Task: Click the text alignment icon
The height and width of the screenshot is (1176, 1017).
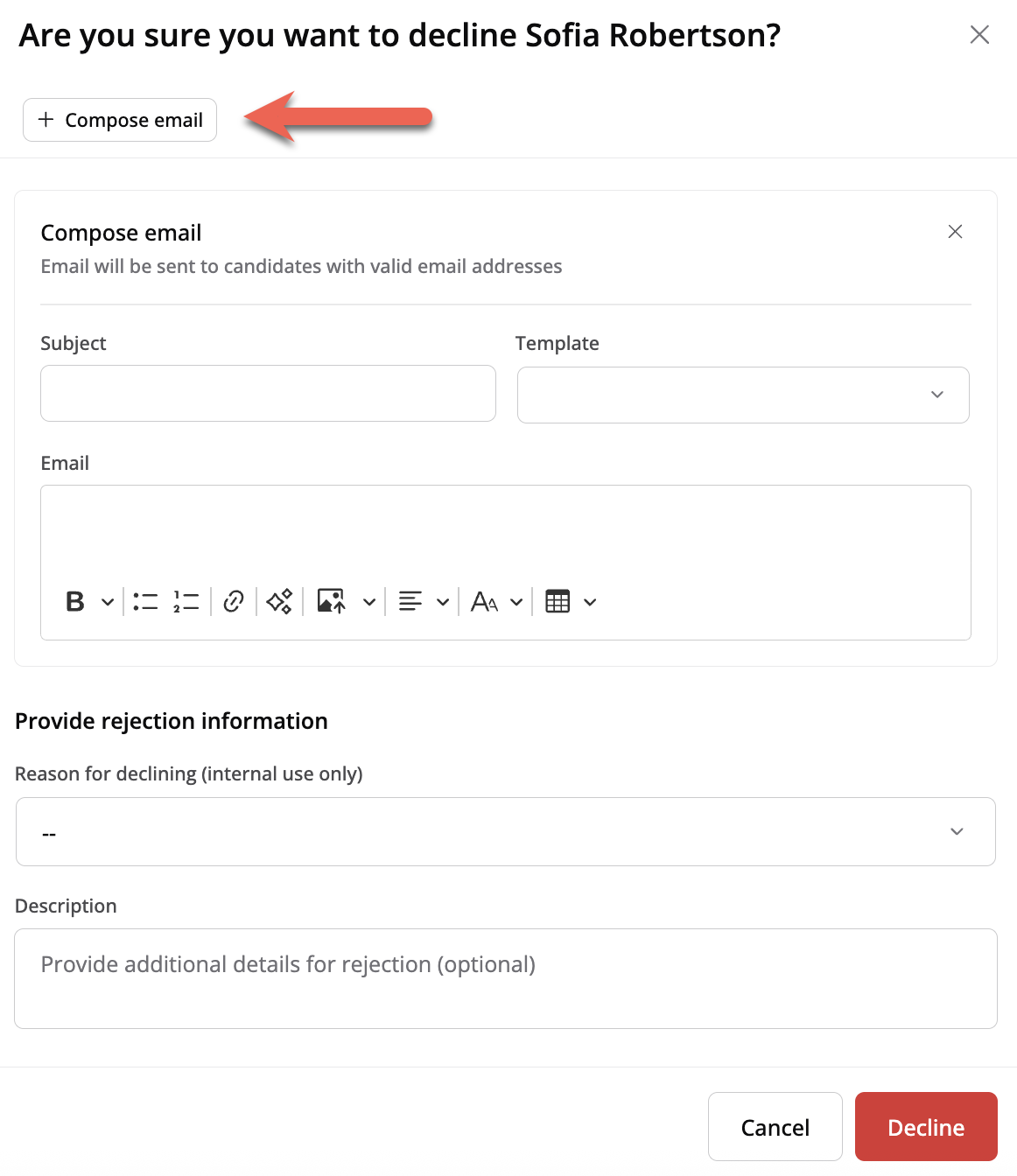Action: [410, 602]
